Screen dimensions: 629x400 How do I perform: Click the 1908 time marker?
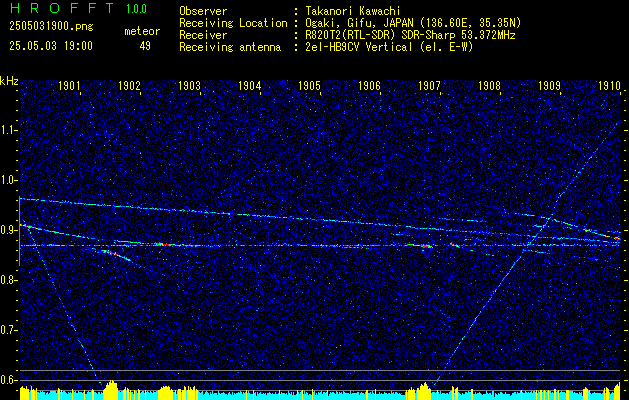click(x=489, y=85)
